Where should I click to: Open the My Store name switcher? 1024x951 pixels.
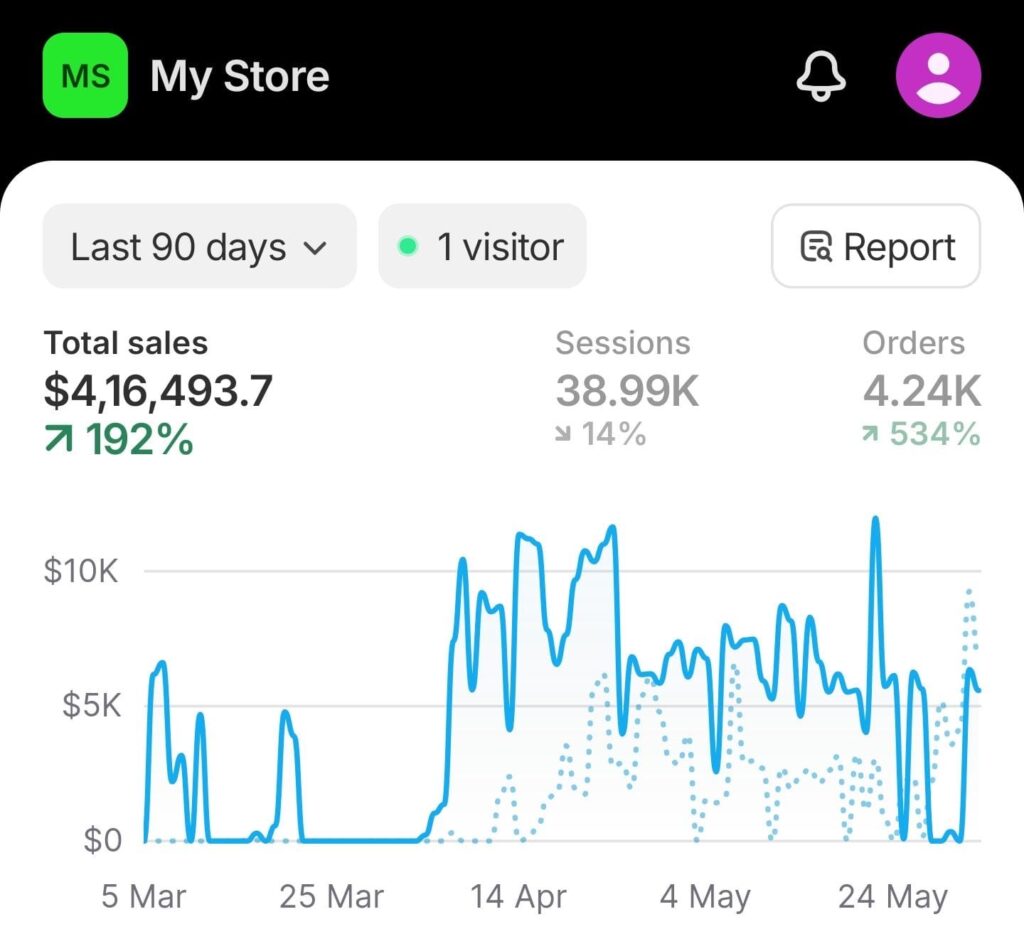[x=239, y=76]
